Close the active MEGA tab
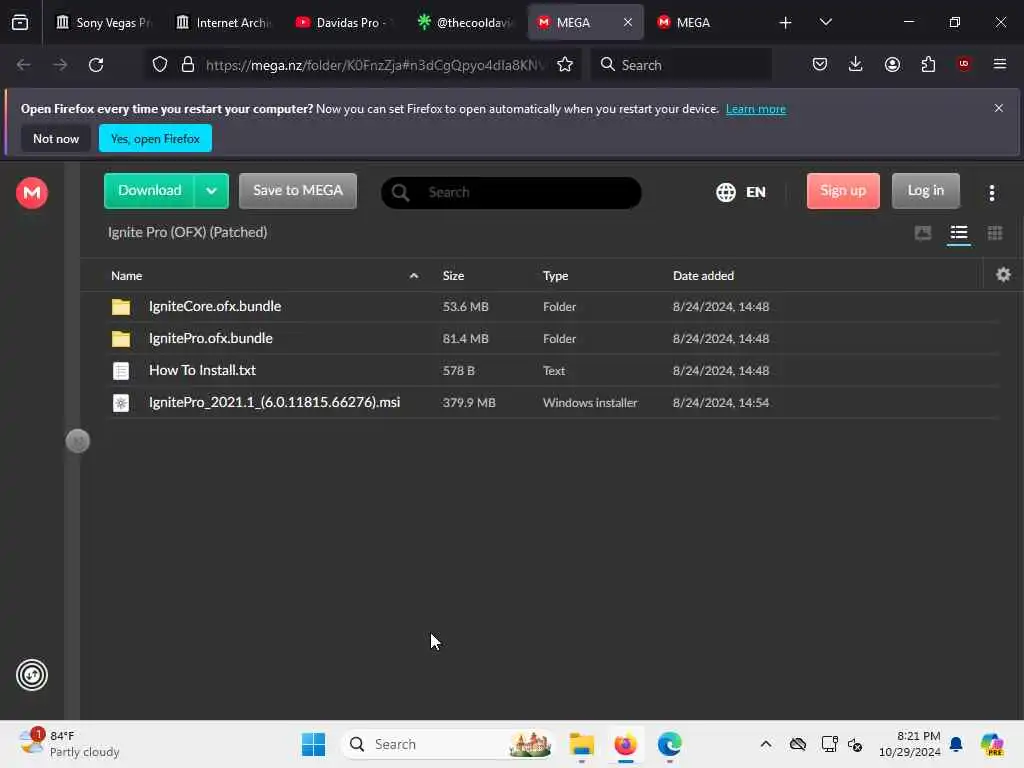This screenshot has width=1024, height=768. [628, 22]
